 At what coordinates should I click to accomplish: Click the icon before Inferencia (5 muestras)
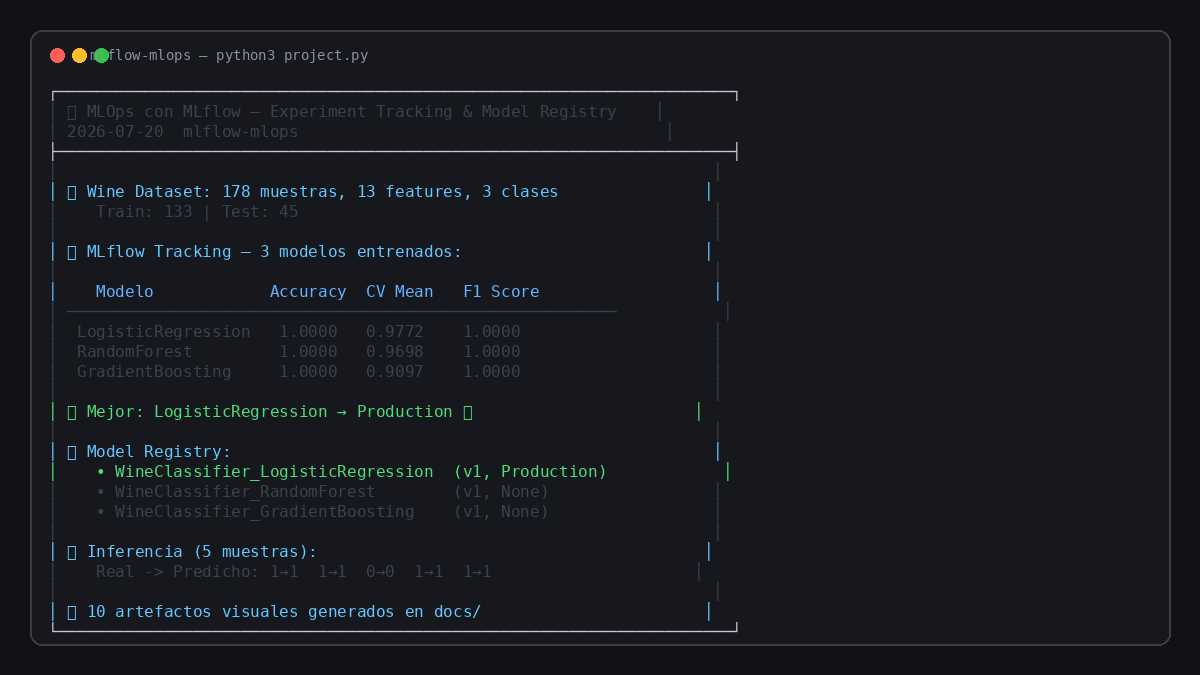click(x=72, y=552)
